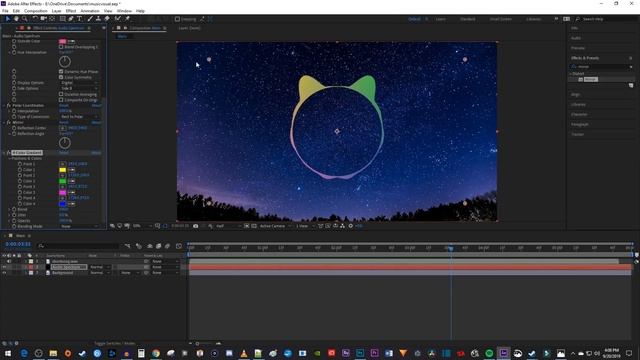
Task: Click the Point 1 crosshair picker button
Action: (x=62, y=164)
